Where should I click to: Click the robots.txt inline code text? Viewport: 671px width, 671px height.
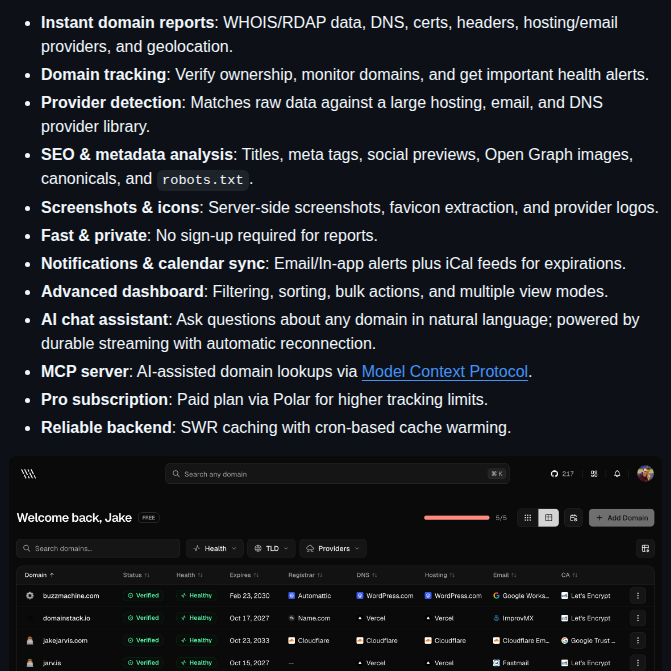pyautogui.click(x=203, y=180)
